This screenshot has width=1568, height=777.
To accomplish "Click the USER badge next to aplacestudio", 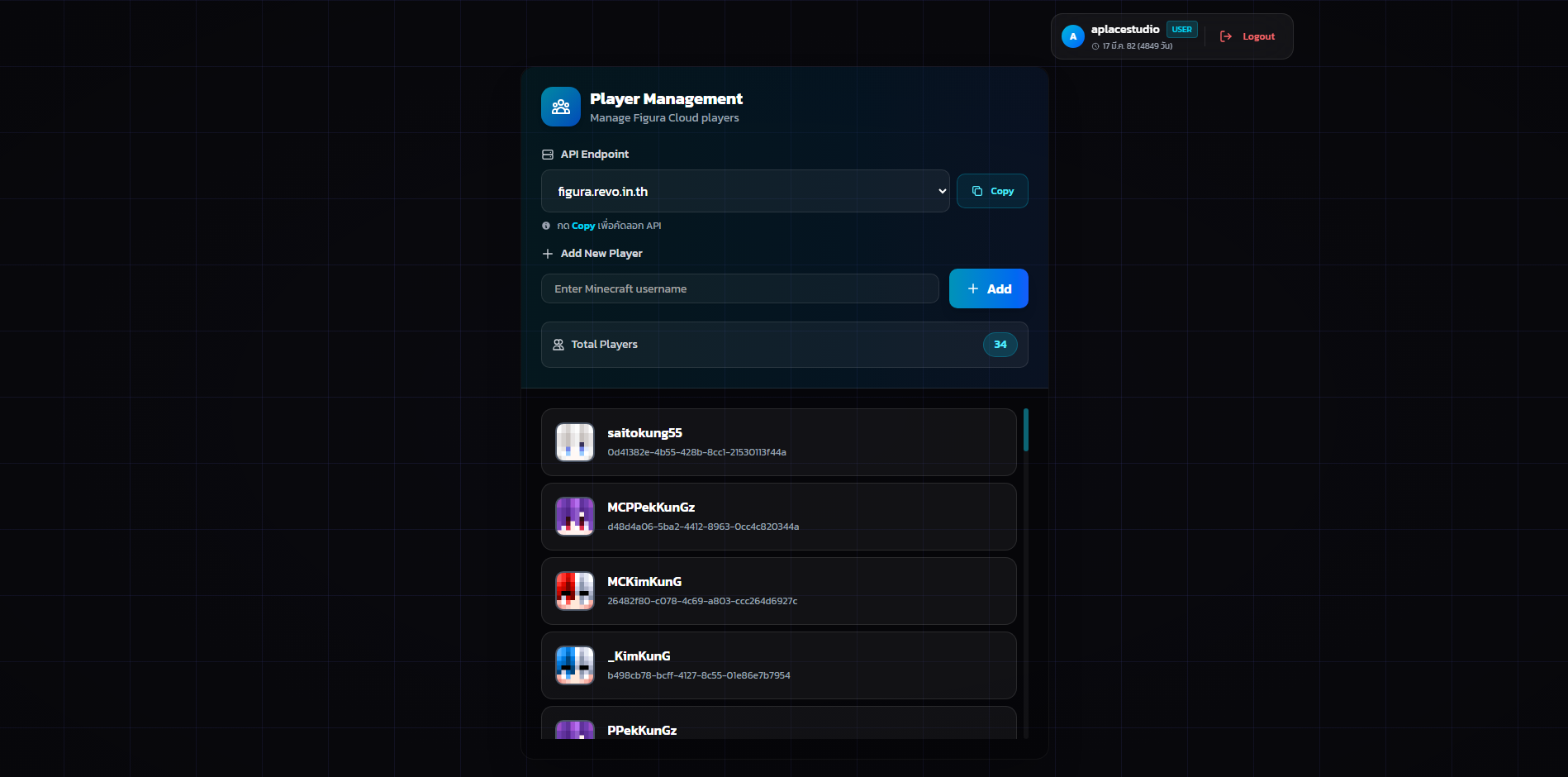I will (x=1181, y=29).
